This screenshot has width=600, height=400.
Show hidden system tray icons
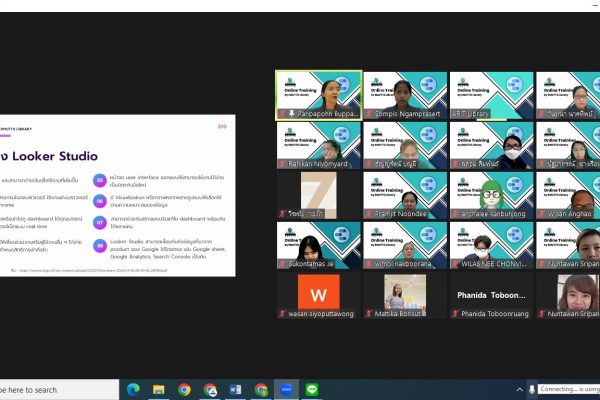519,390
